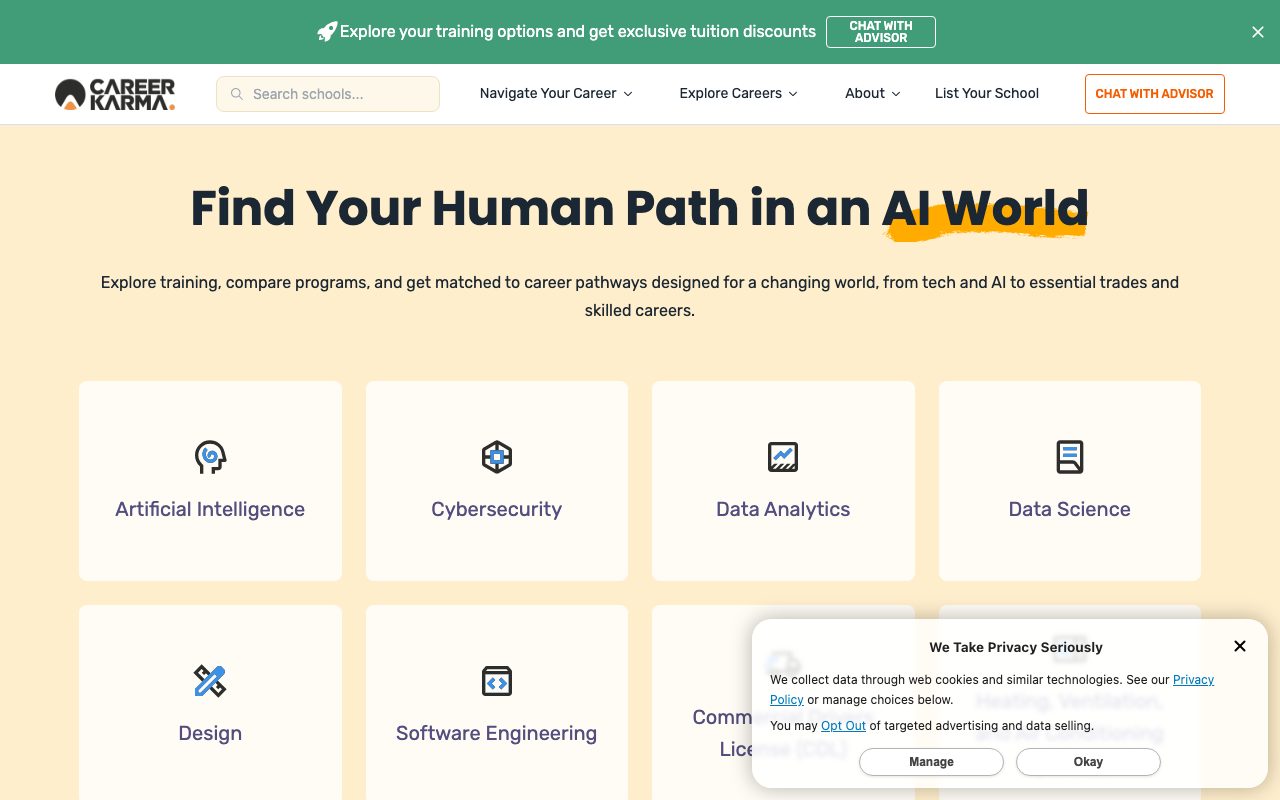Screen dimensions: 1280x800
Task: Click the Design pencil-ruler icon
Action: (x=210, y=681)
